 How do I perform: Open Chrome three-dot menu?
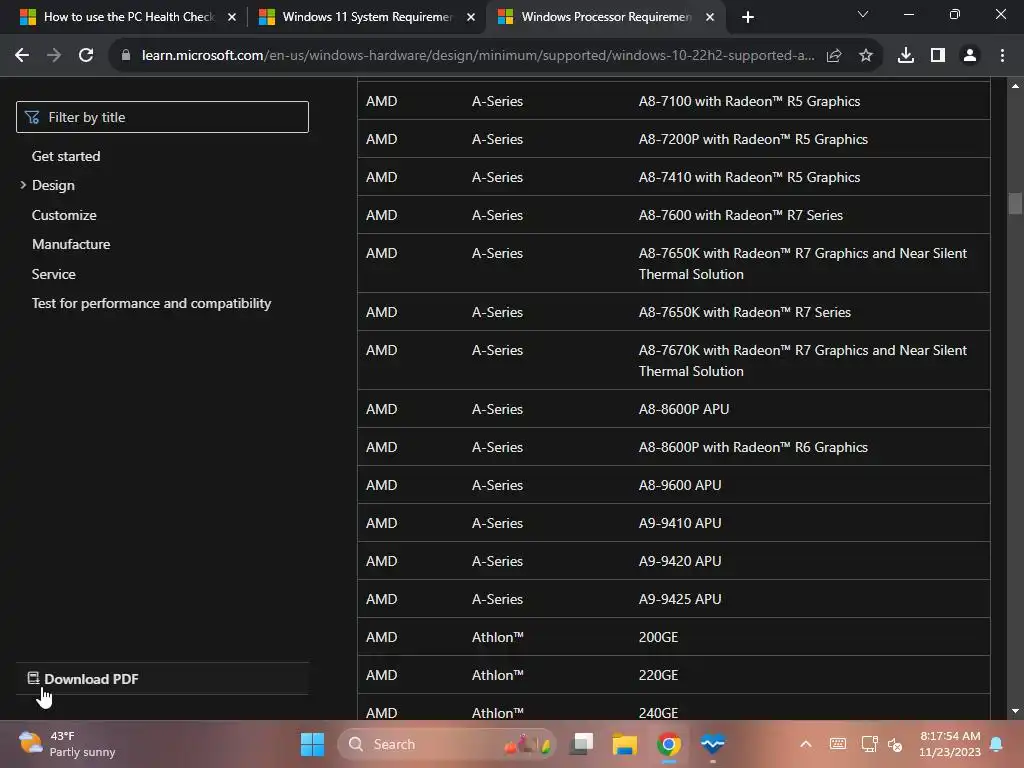pos(1002,56)
